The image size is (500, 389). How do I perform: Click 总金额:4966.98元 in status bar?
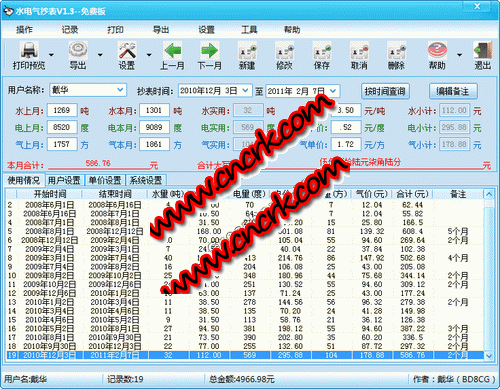[242, 379]
